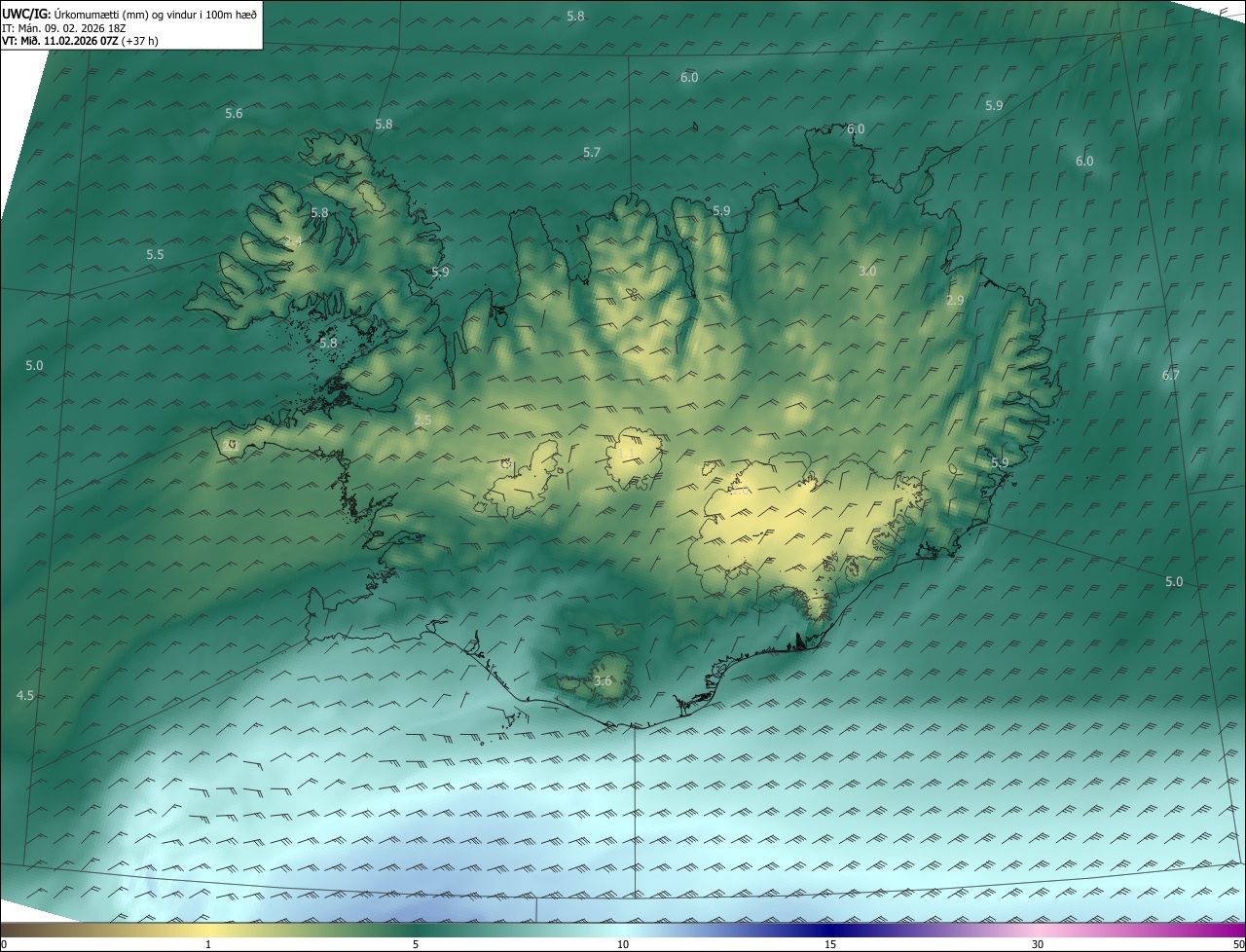Click the legend tick label '5'

416,944
